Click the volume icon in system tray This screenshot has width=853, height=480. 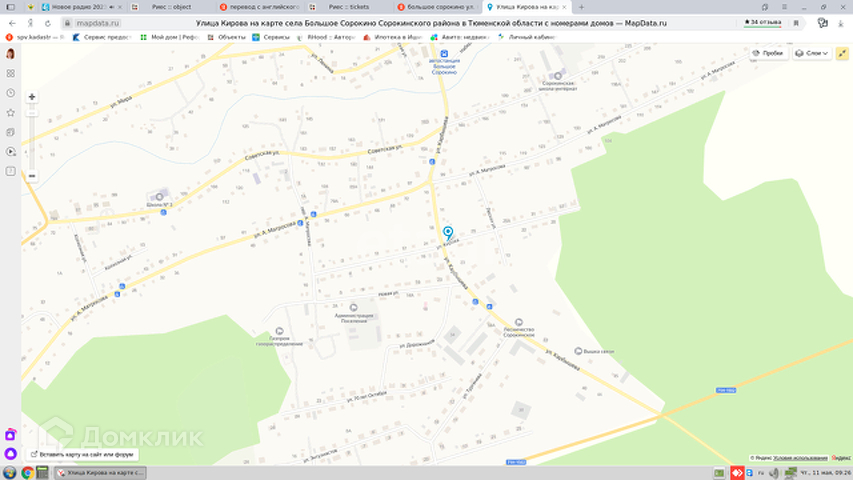774,473
